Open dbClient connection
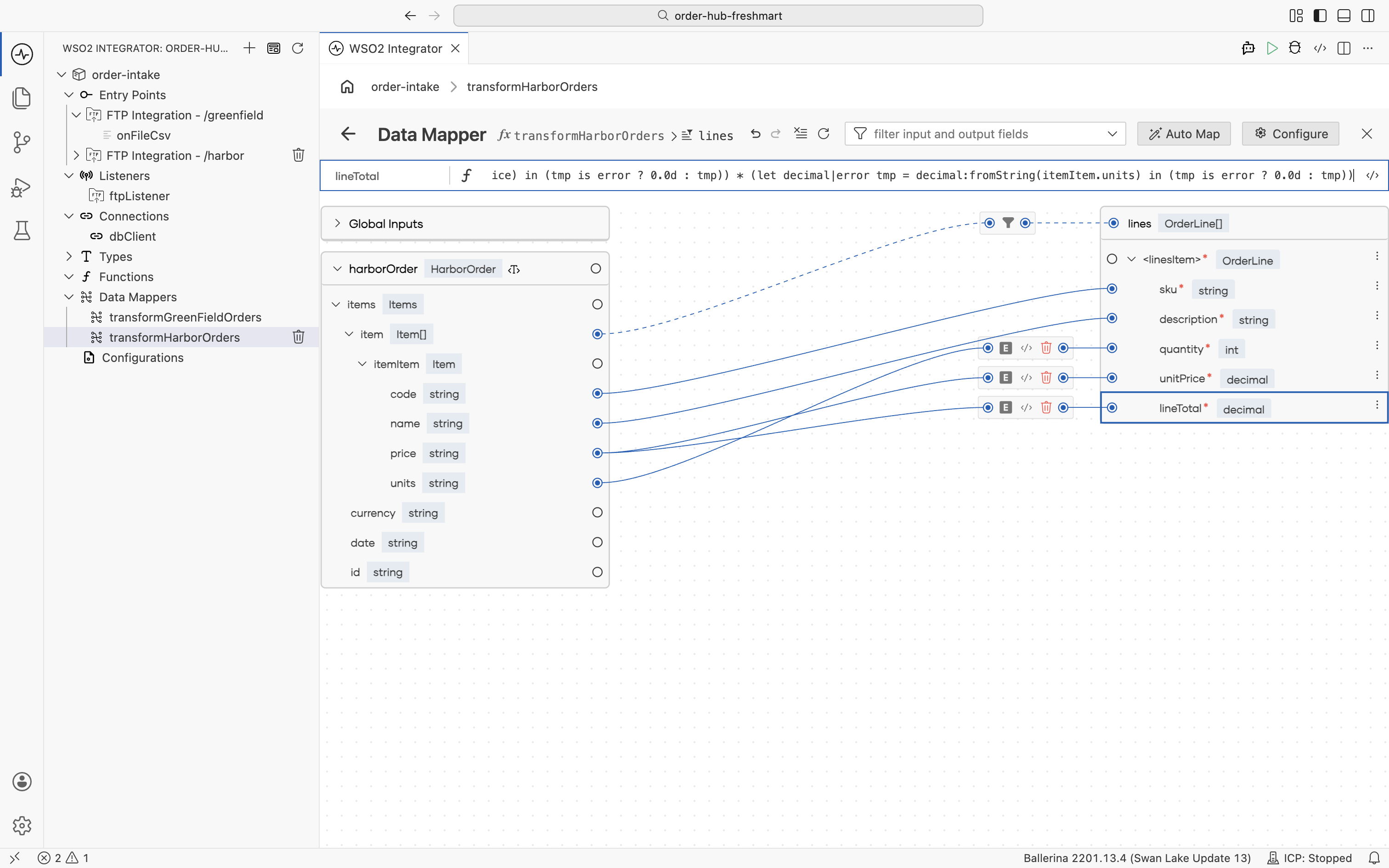 pyautogui.click(x=132, y=236)
